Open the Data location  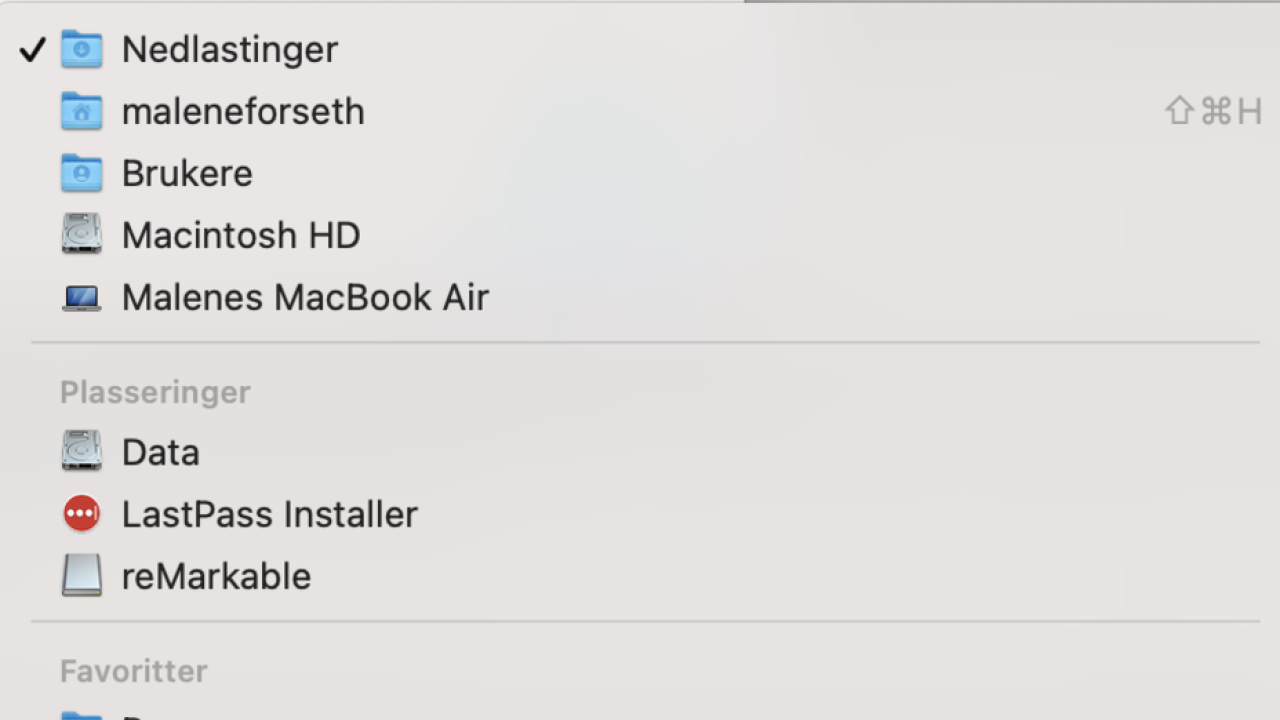tap(640, 452)
